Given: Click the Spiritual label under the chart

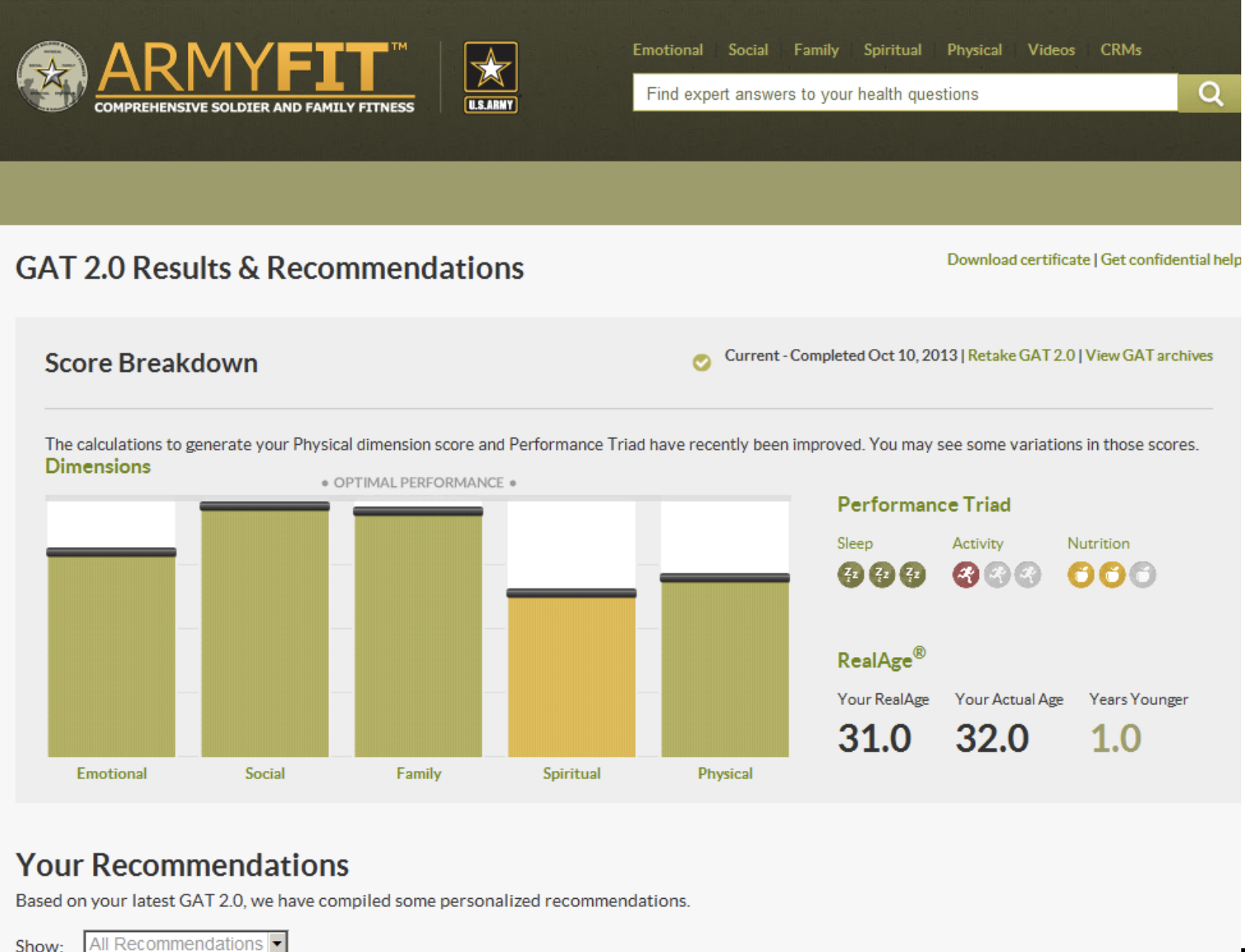Looking at the screenshot, I should 571,773.
